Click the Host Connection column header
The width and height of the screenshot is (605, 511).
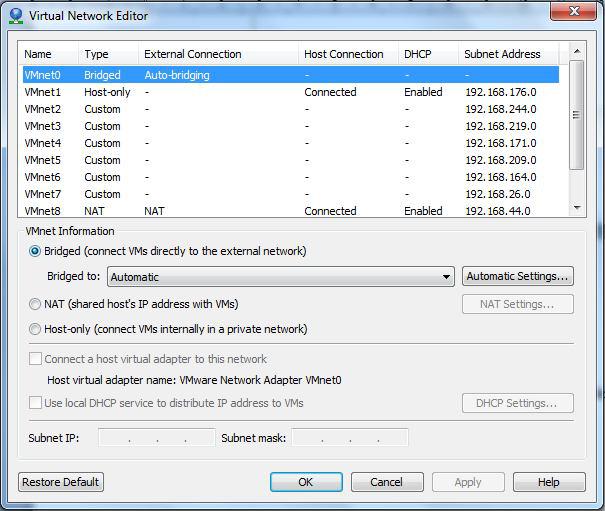pos(348,54)
